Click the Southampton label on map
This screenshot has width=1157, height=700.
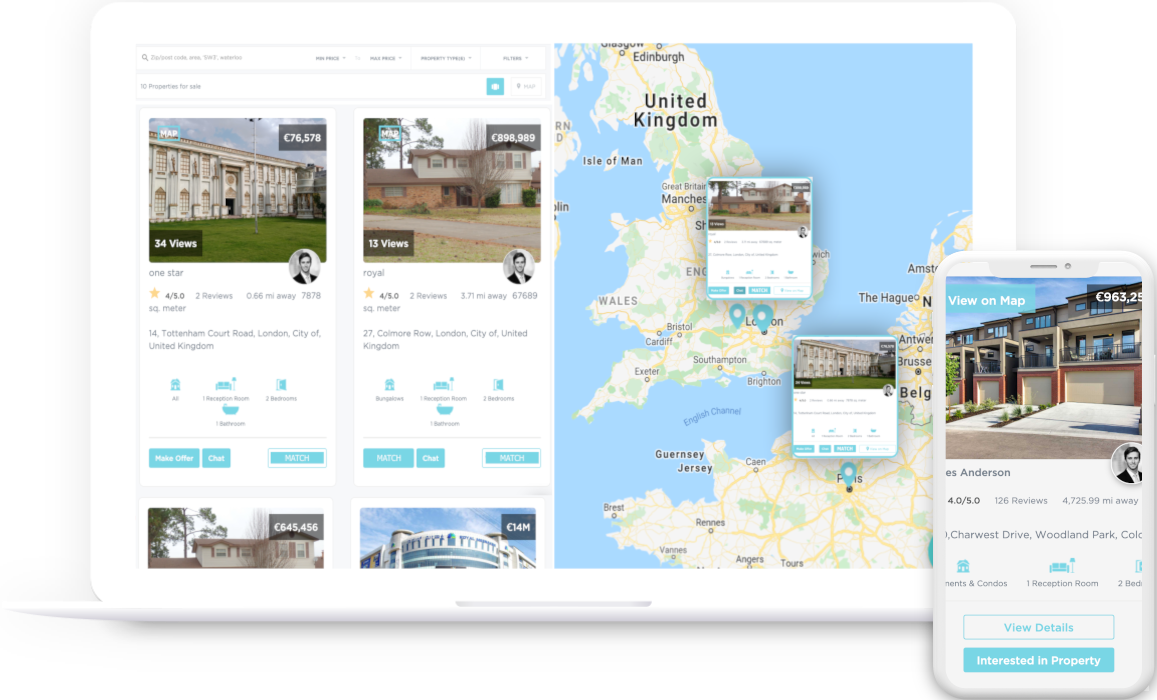719,360
